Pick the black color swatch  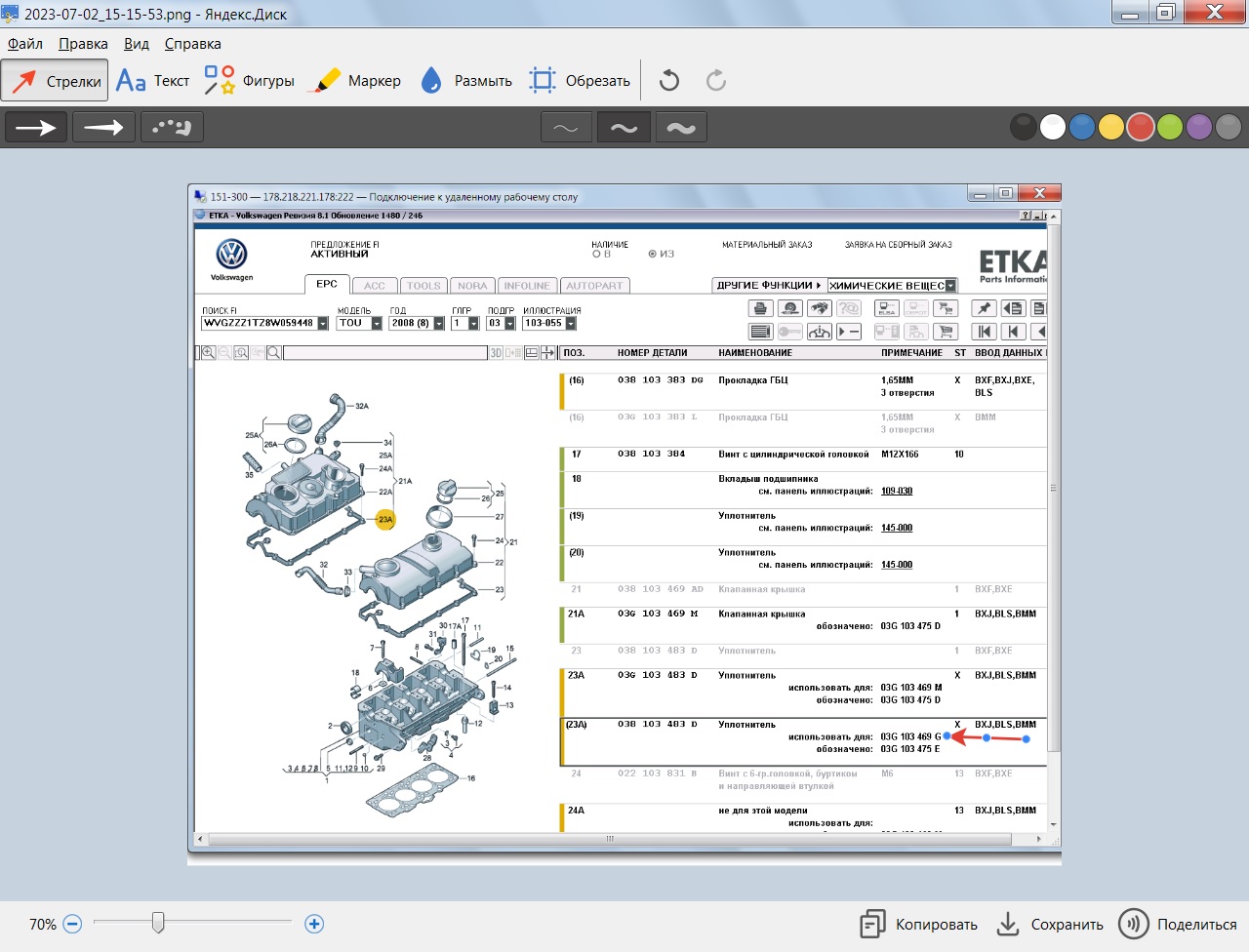coord(1024,127)
